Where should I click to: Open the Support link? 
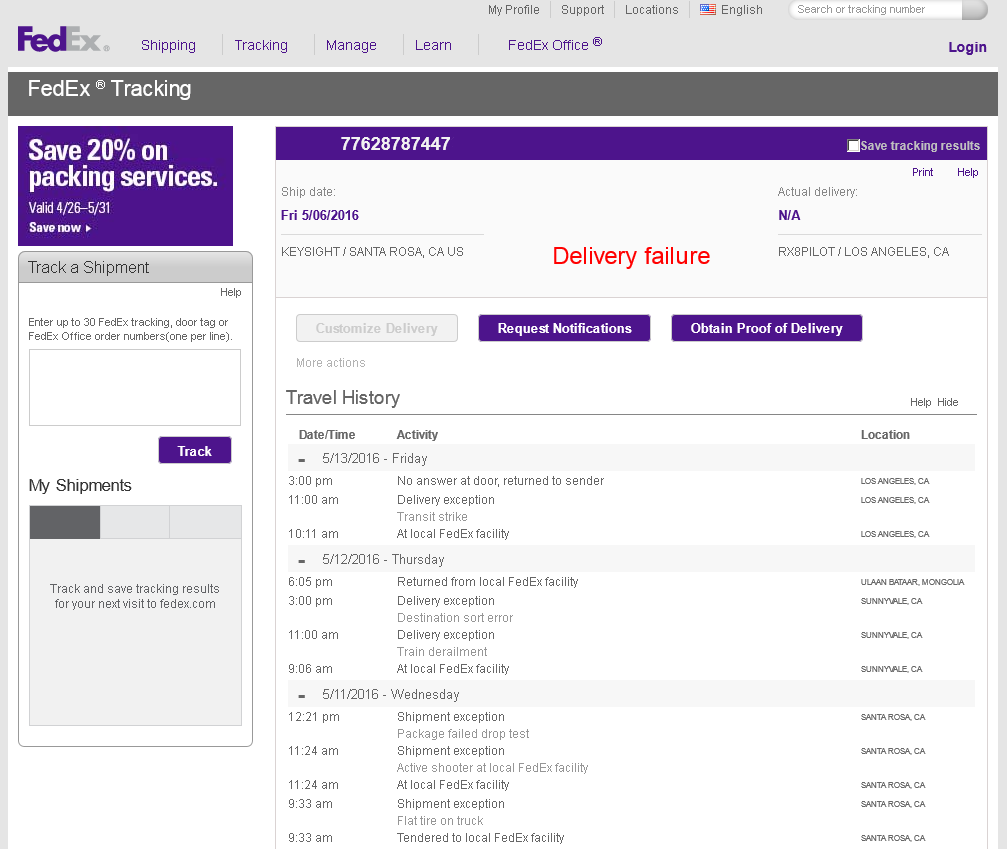coord(582,10)
